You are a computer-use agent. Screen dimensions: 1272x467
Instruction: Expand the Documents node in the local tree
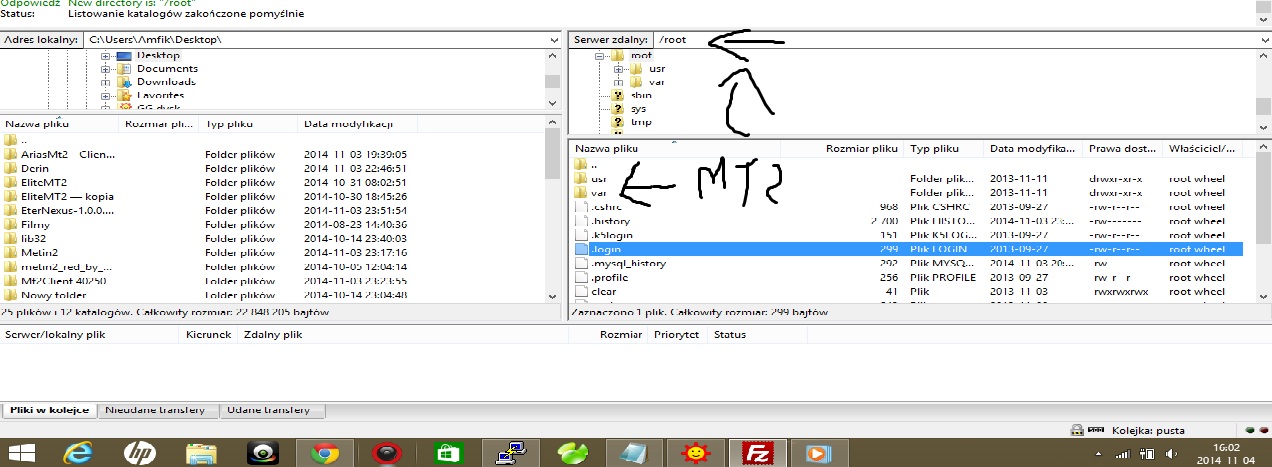point(106,68)
